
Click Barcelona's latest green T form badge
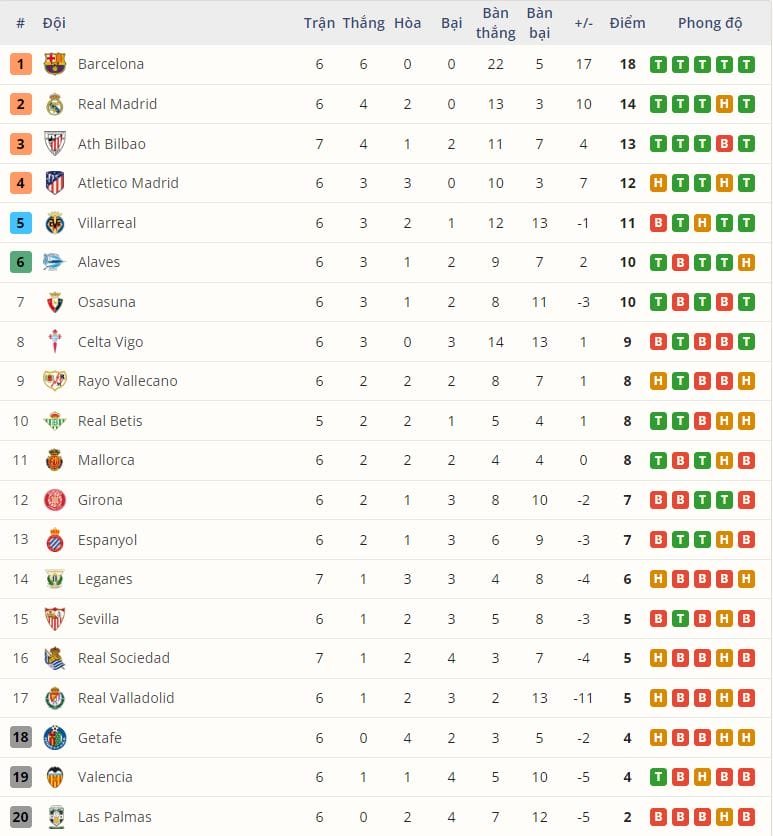(x=748, y=63)
